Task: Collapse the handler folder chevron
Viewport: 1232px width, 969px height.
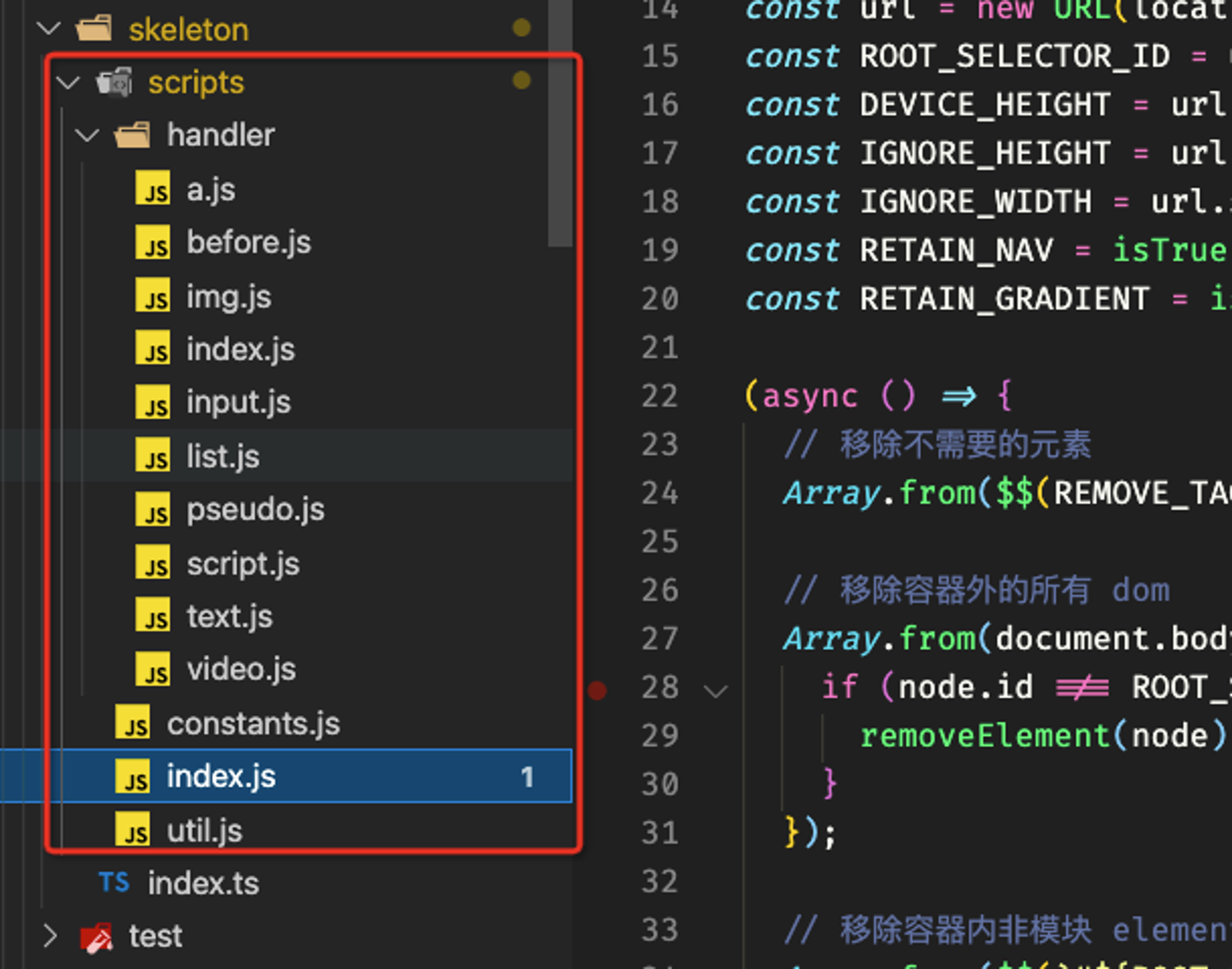Action: tap(87, 135)
